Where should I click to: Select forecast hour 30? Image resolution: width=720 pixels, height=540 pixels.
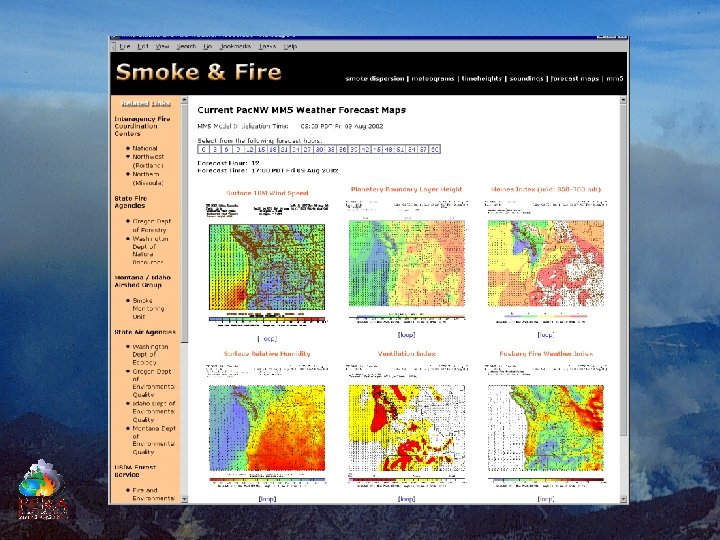[319, 149]
